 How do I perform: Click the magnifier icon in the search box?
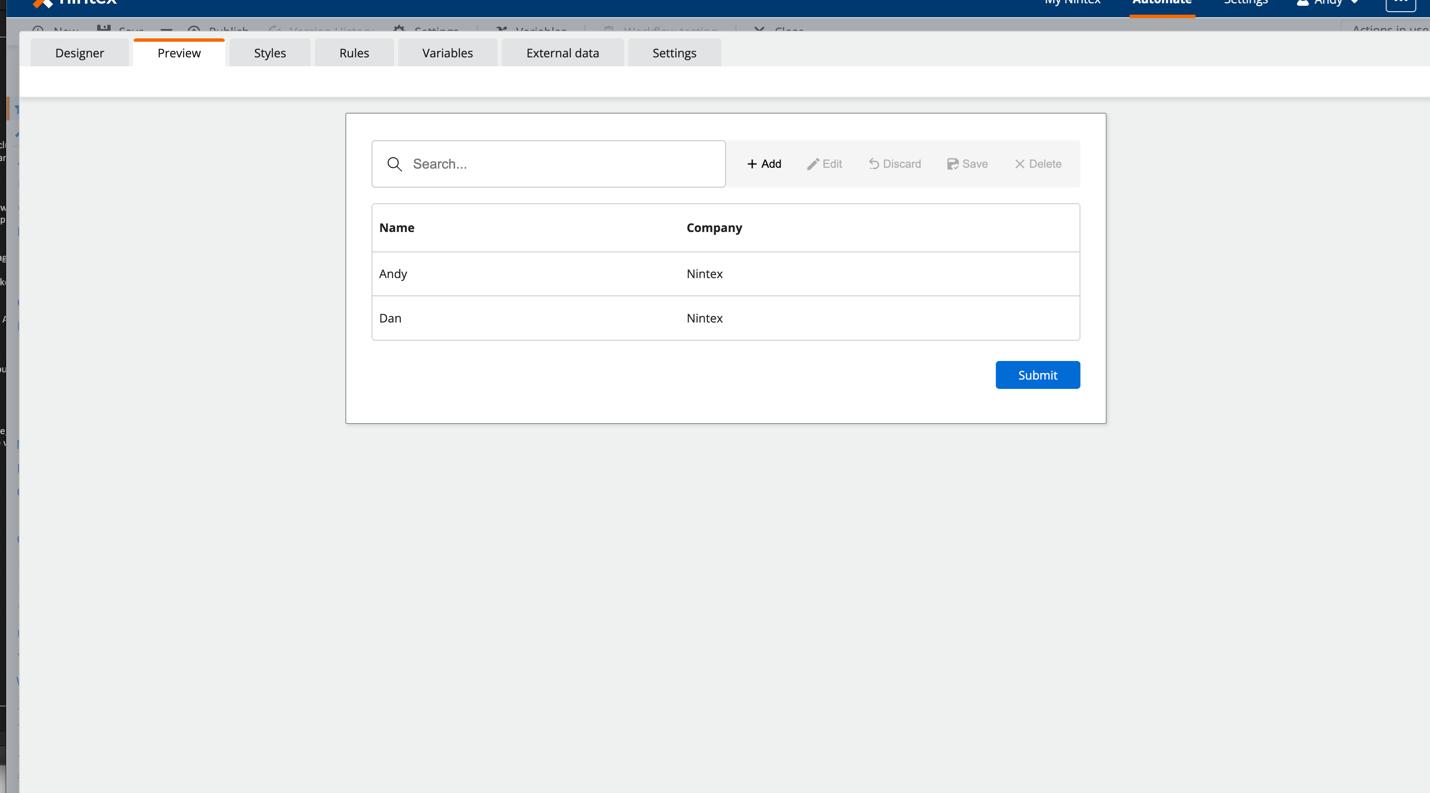(x=394, y=163)
